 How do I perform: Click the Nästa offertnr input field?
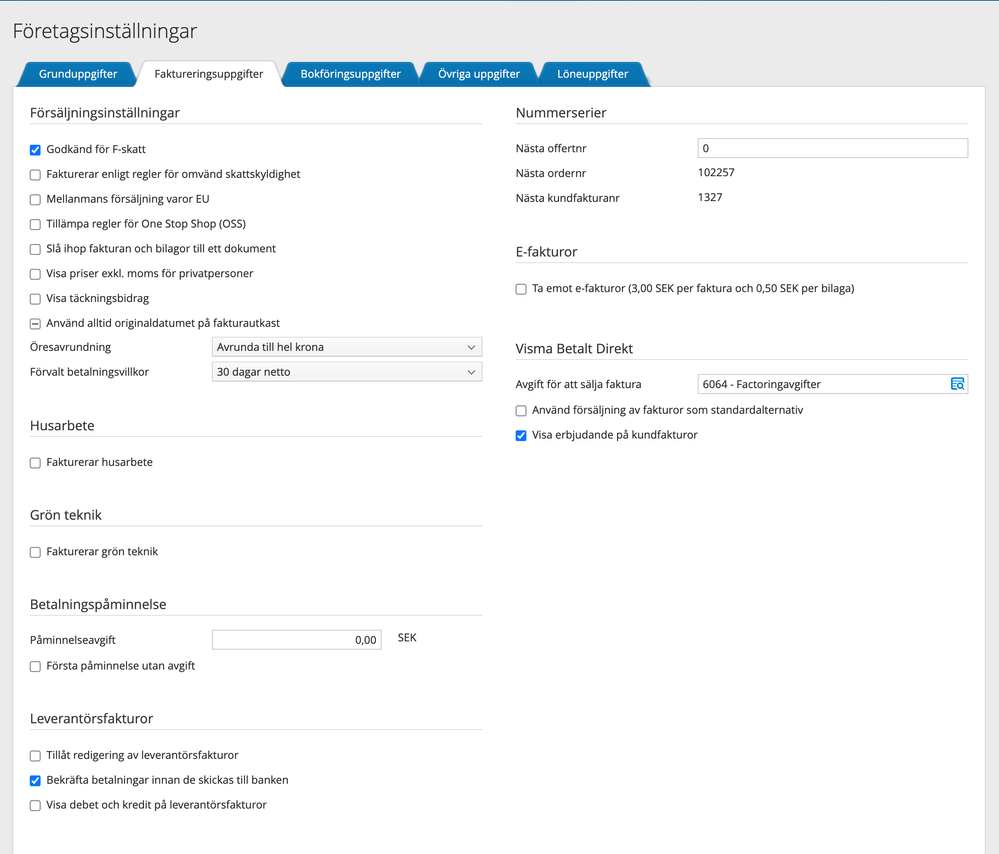tap(832, 148)
